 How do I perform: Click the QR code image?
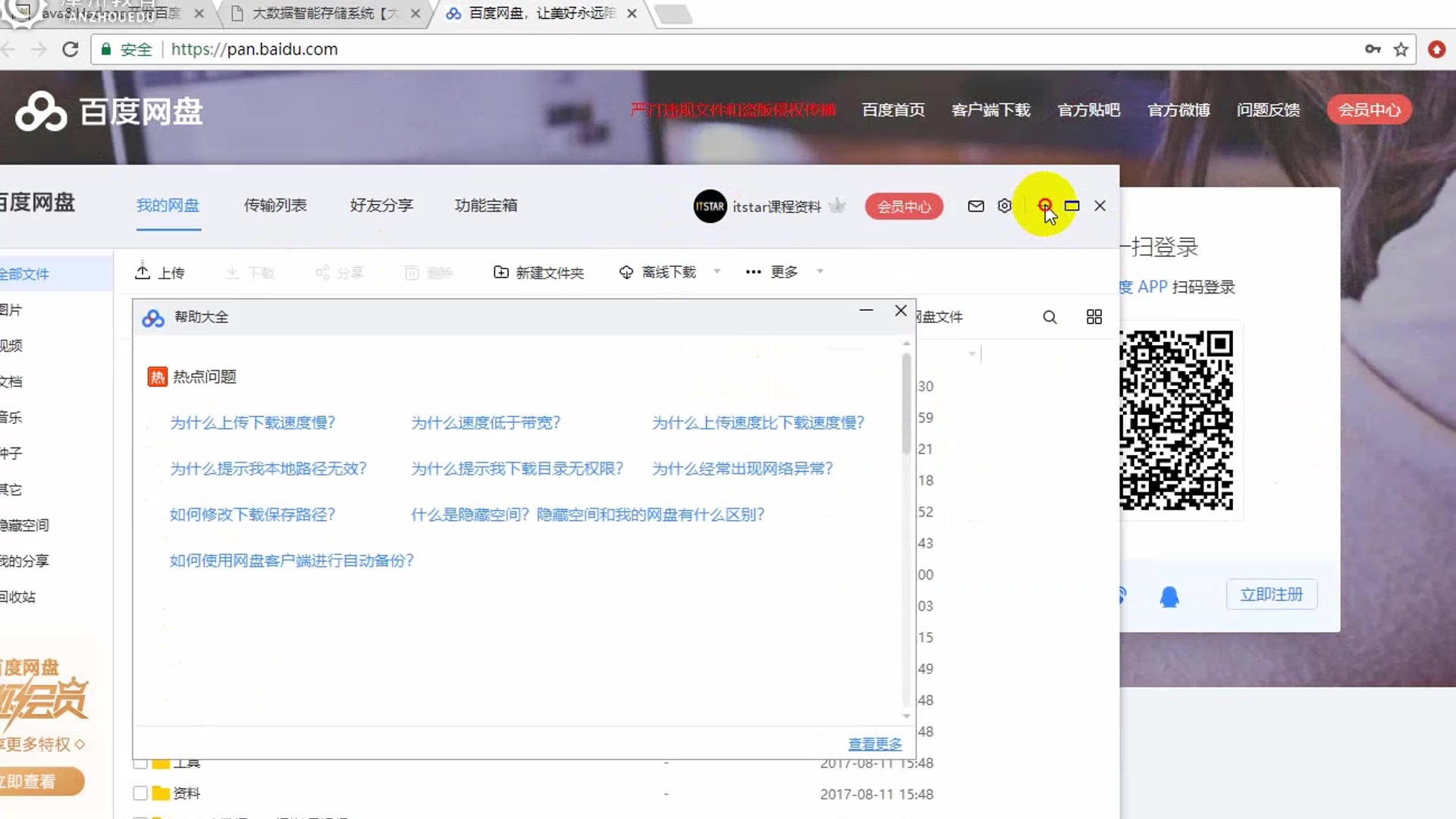[x=1176, y=420]
